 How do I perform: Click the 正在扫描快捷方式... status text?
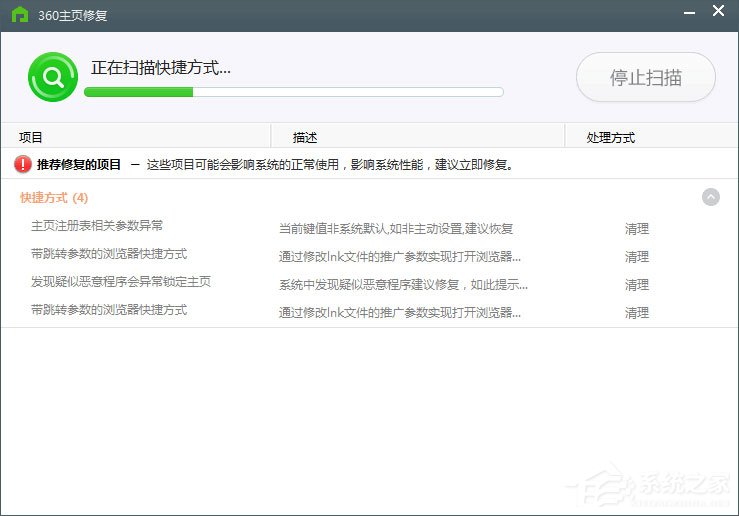[161, 68]
